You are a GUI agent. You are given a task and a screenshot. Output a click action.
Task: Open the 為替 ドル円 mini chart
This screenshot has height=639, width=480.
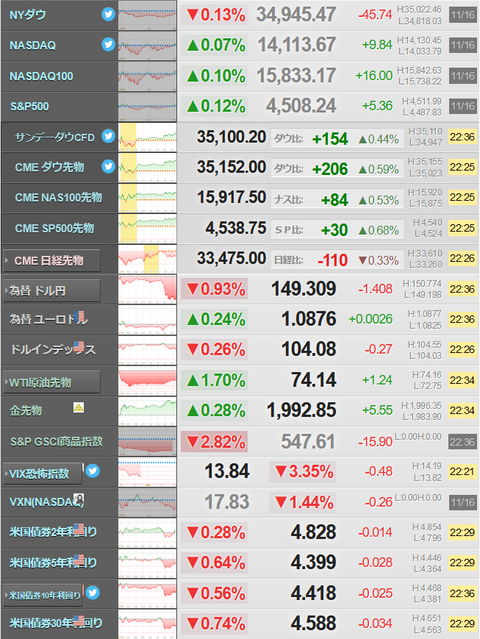pyautogui.click(x=148, y=289)
